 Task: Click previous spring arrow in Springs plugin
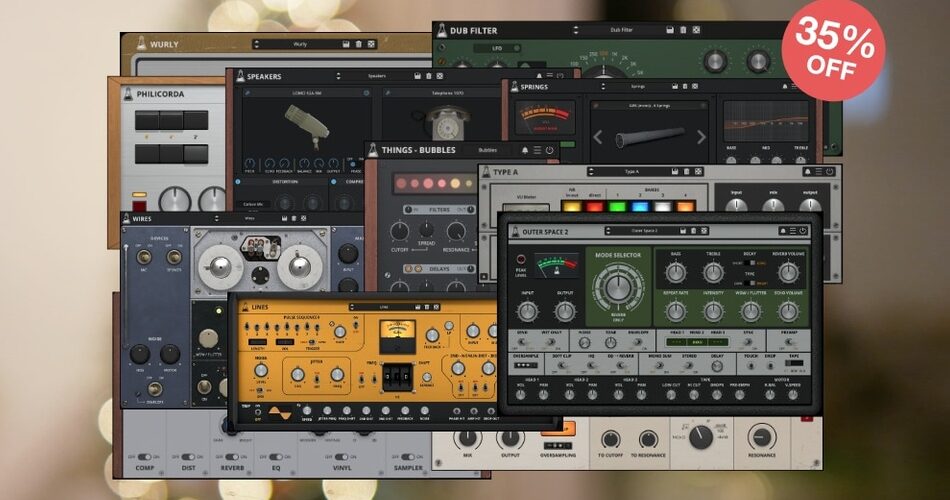(597, 137)
